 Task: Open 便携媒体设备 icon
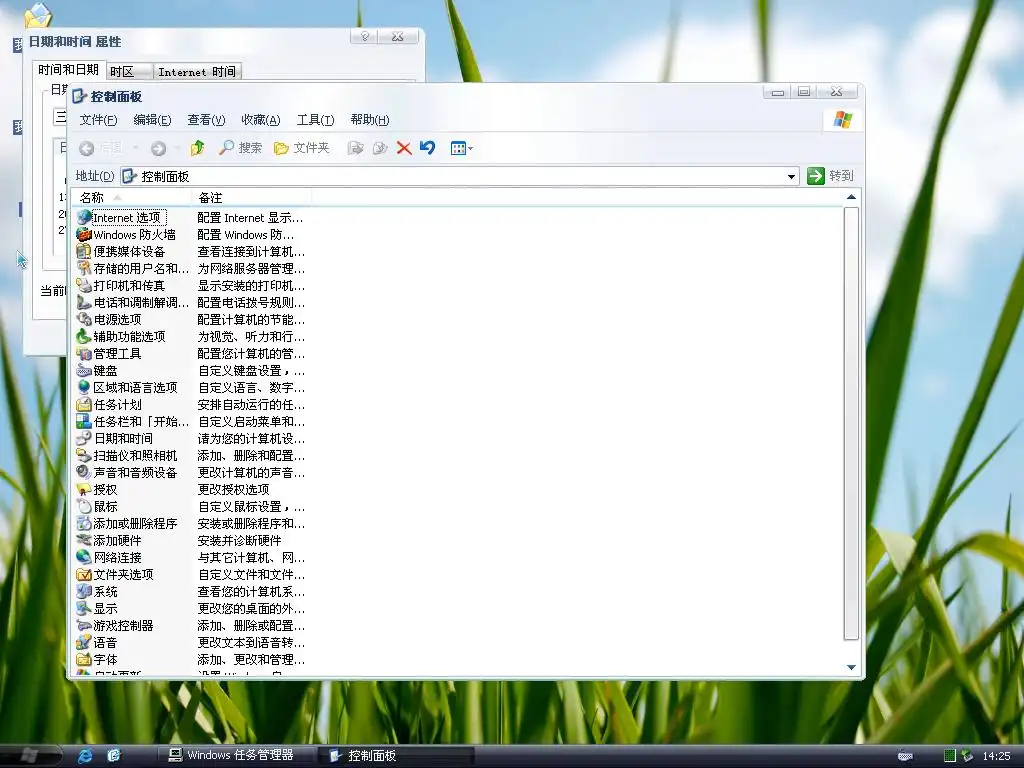[x=84, y=251]
